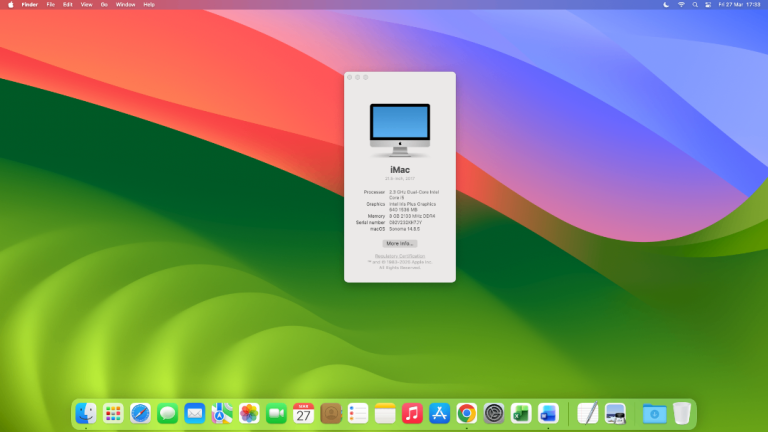Image resolution: width=768 pixels, height=432 pixels.
Task: Click the More Info... button
Action: click(x=399, y=243)
